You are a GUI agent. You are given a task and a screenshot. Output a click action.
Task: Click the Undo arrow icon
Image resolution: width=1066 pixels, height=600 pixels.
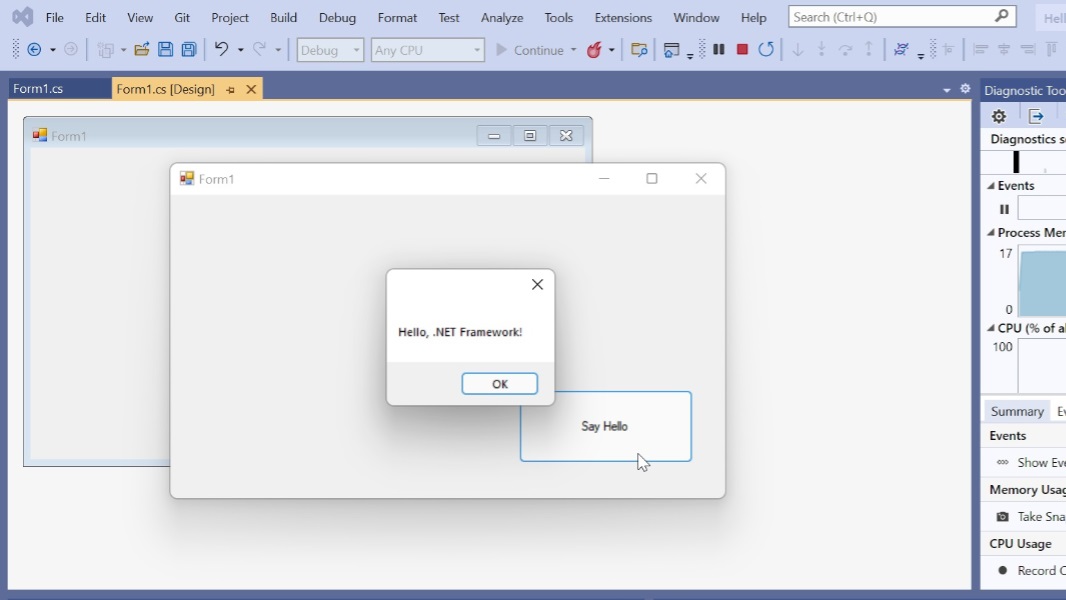221,50
